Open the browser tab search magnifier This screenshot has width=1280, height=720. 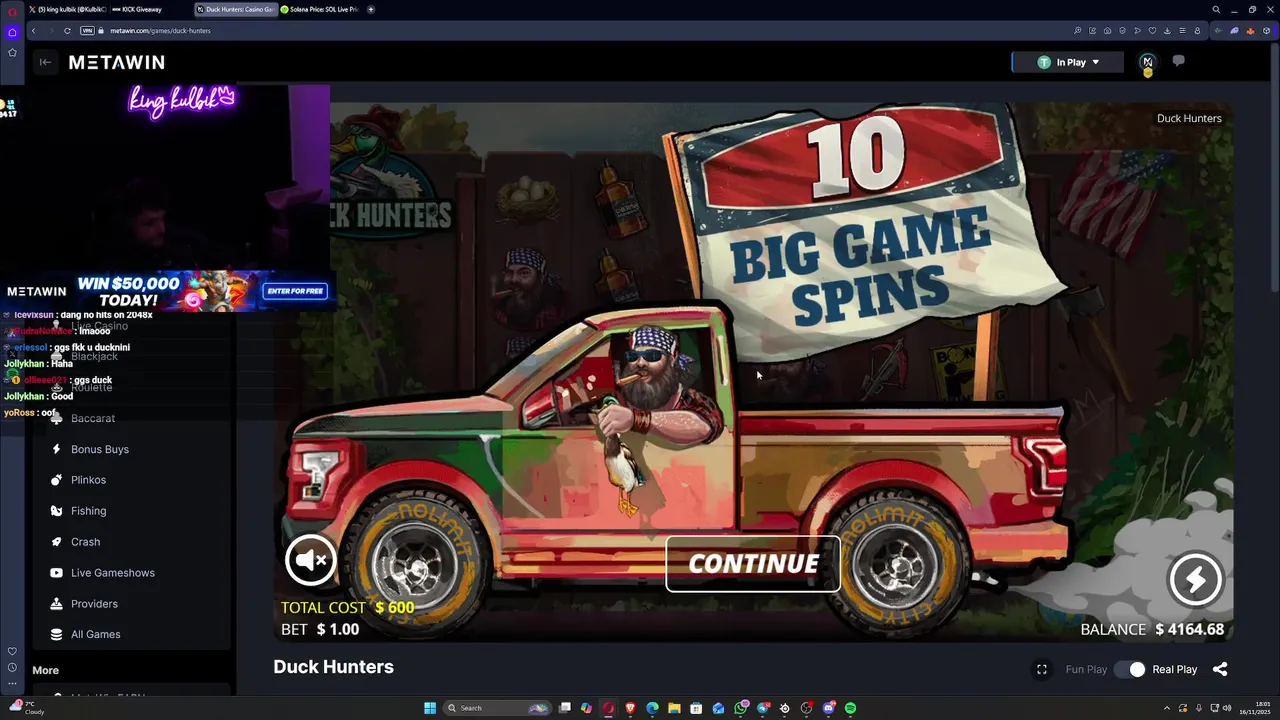tap(1216, 9)
